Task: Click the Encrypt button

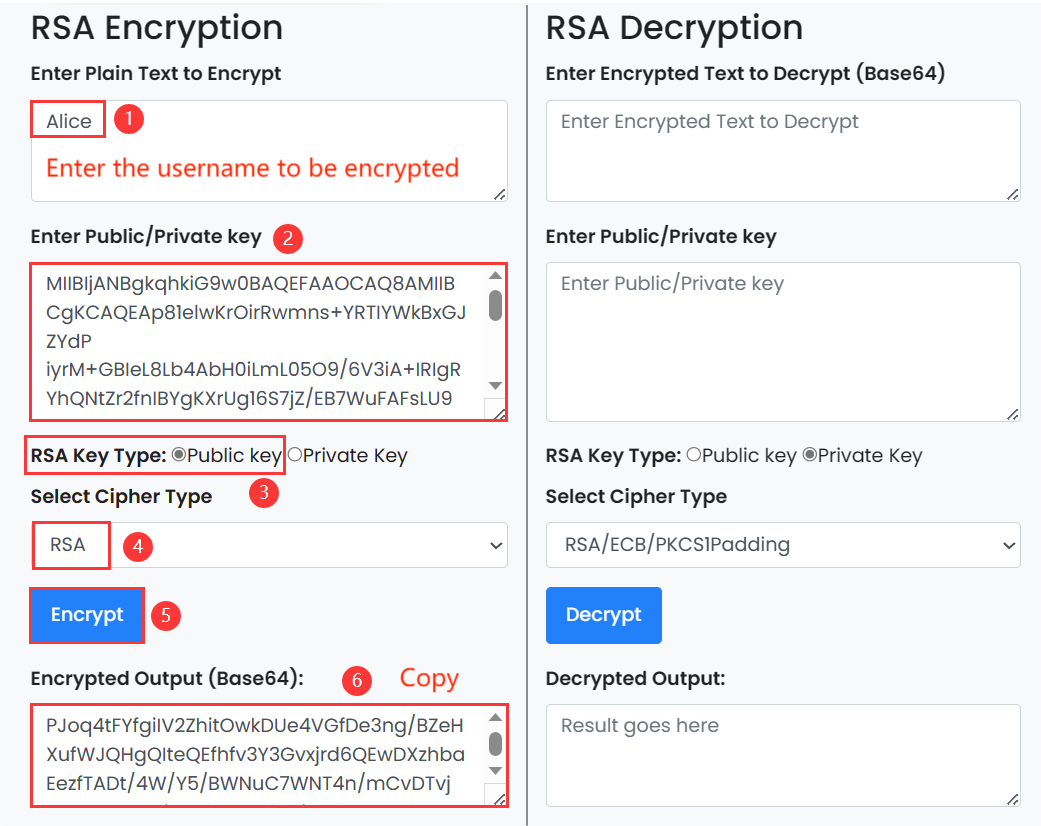Action: pyautogui.click(x=85, y=615)
